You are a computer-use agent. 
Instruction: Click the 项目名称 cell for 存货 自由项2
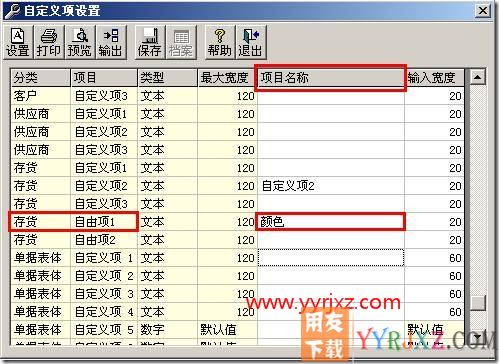coord(331,240)
